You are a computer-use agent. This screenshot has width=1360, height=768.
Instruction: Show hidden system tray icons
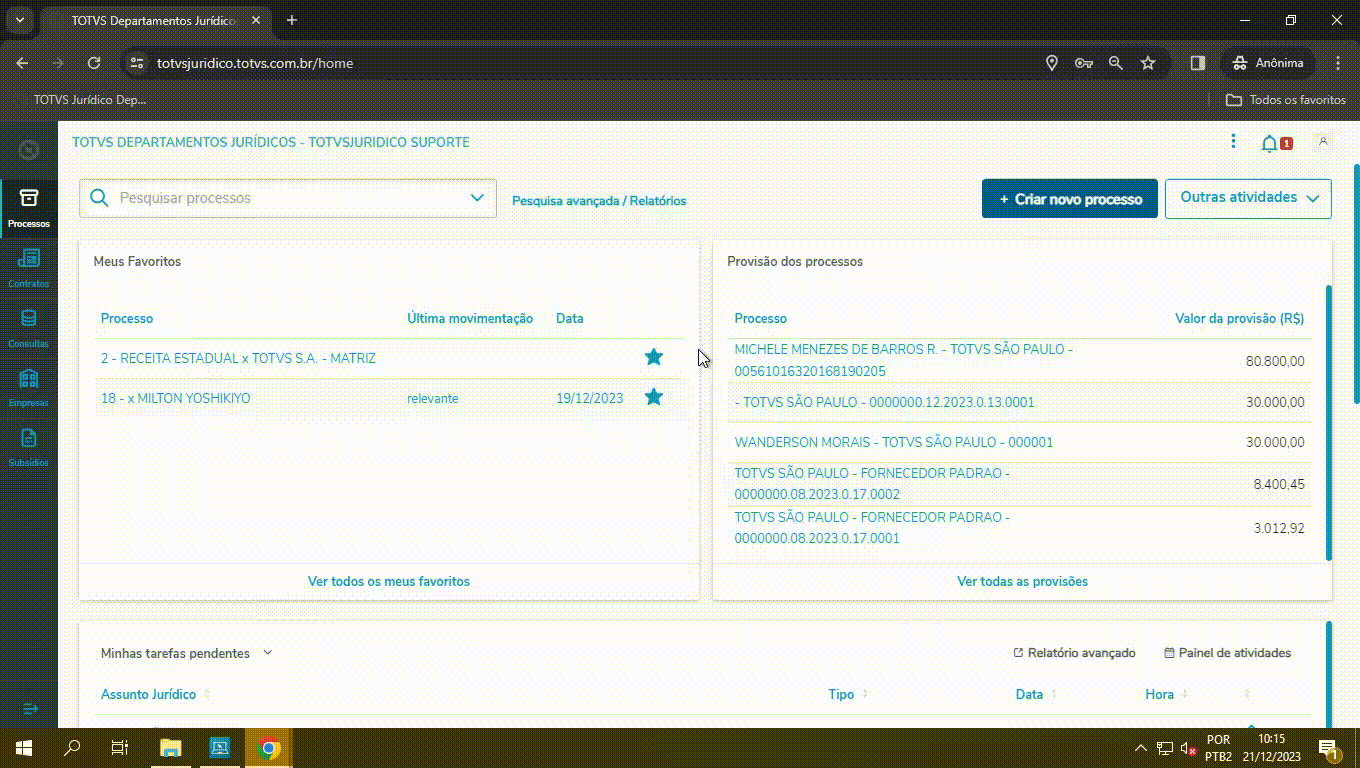1140,748
